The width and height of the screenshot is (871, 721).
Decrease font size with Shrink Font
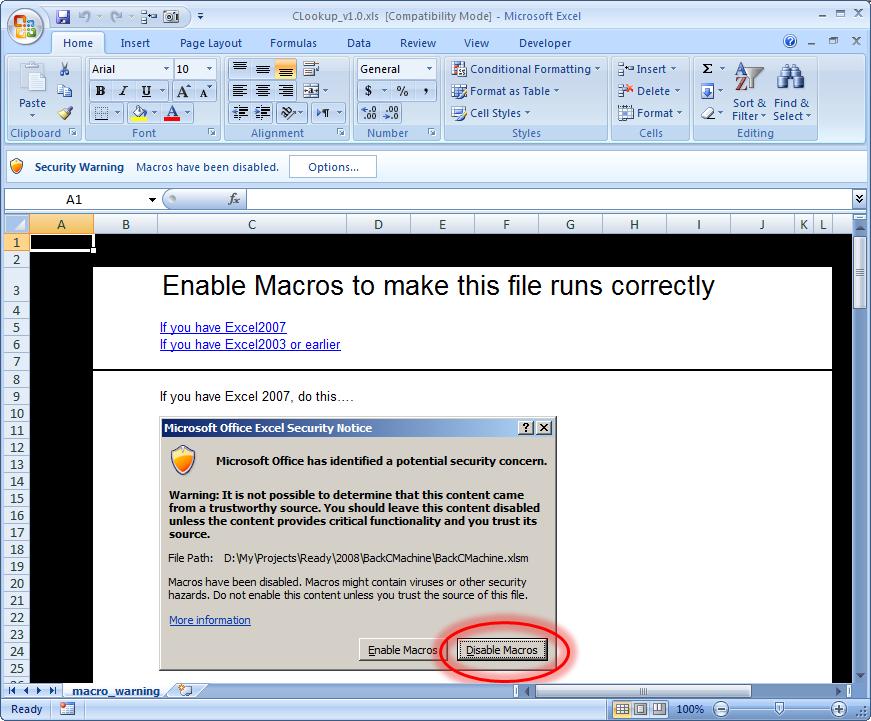click(204, 91)
